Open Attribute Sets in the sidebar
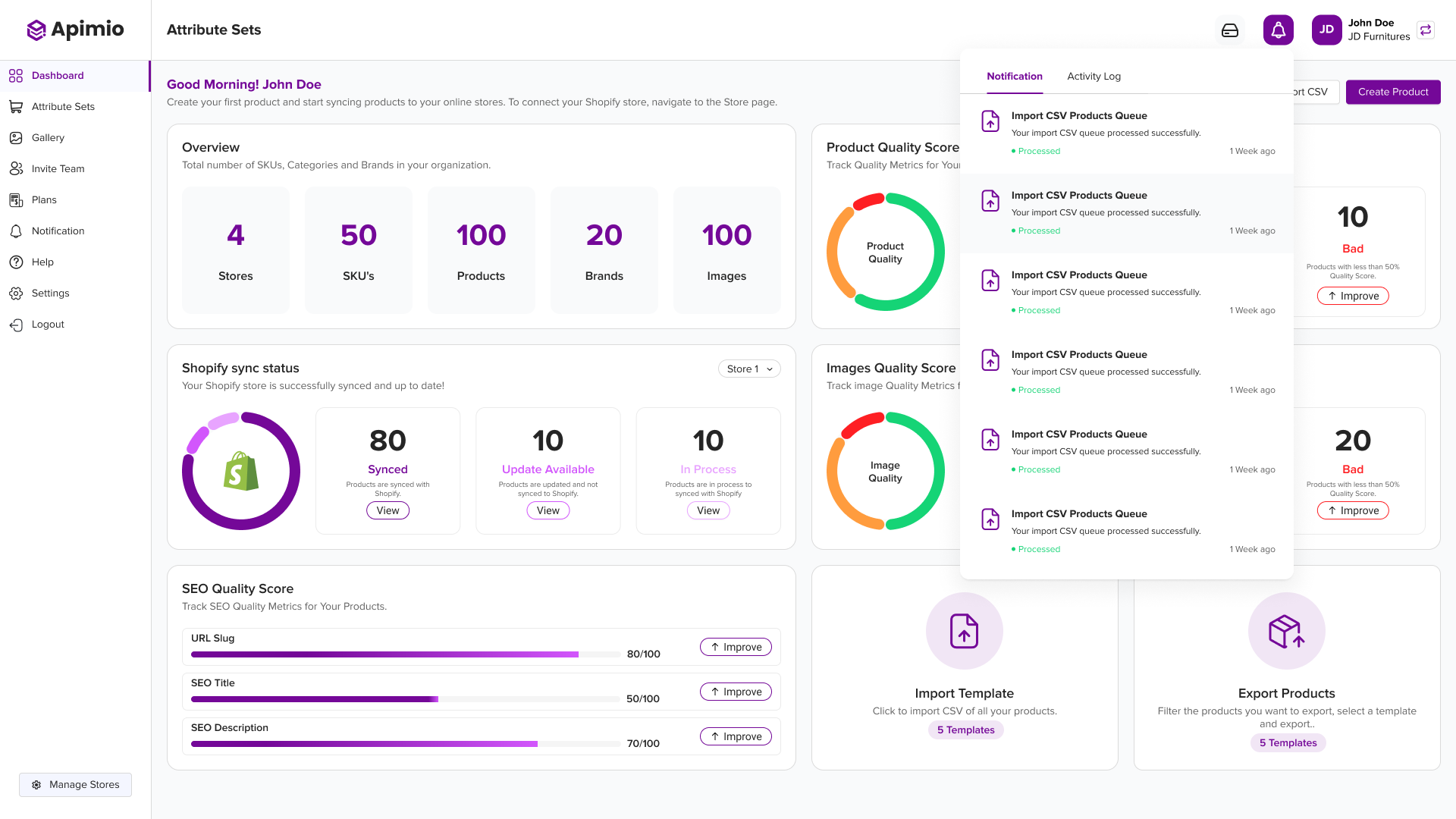1456x819 pixels. (75, 107)
